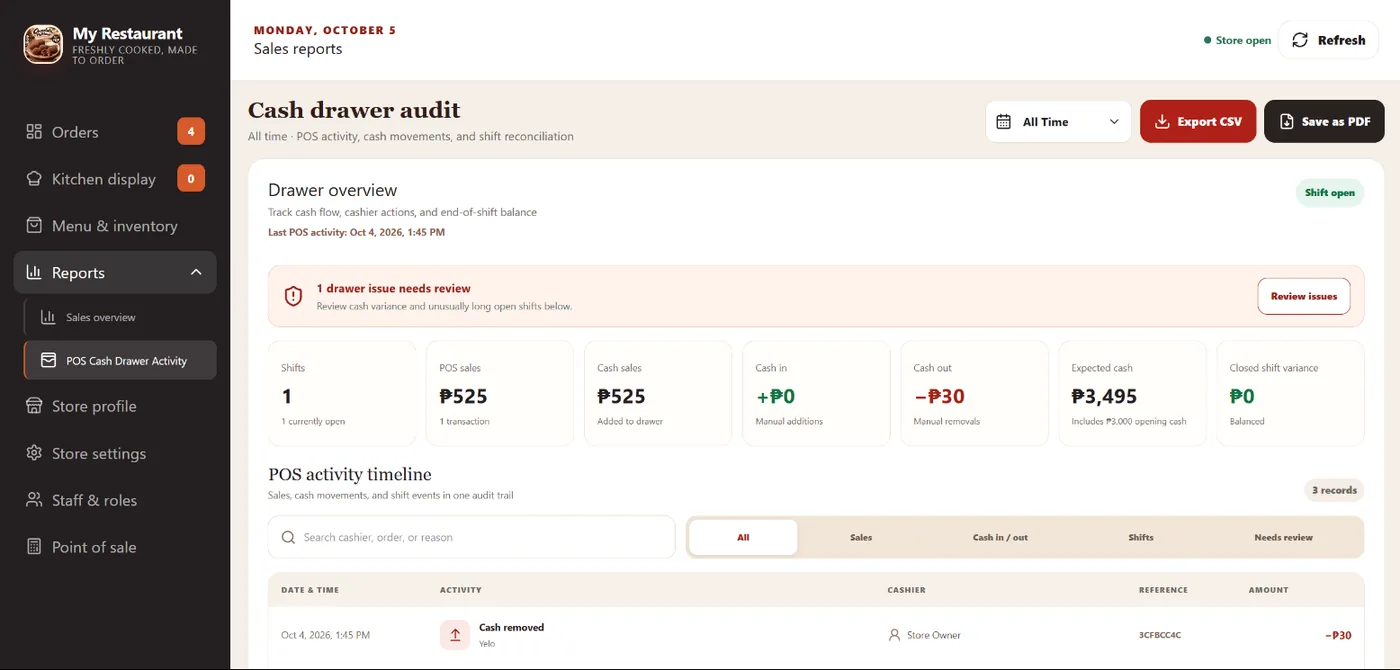1400x670 pixels.
Task: Click the Expected cash ₱3,495 card
Action: (1132, 393)
